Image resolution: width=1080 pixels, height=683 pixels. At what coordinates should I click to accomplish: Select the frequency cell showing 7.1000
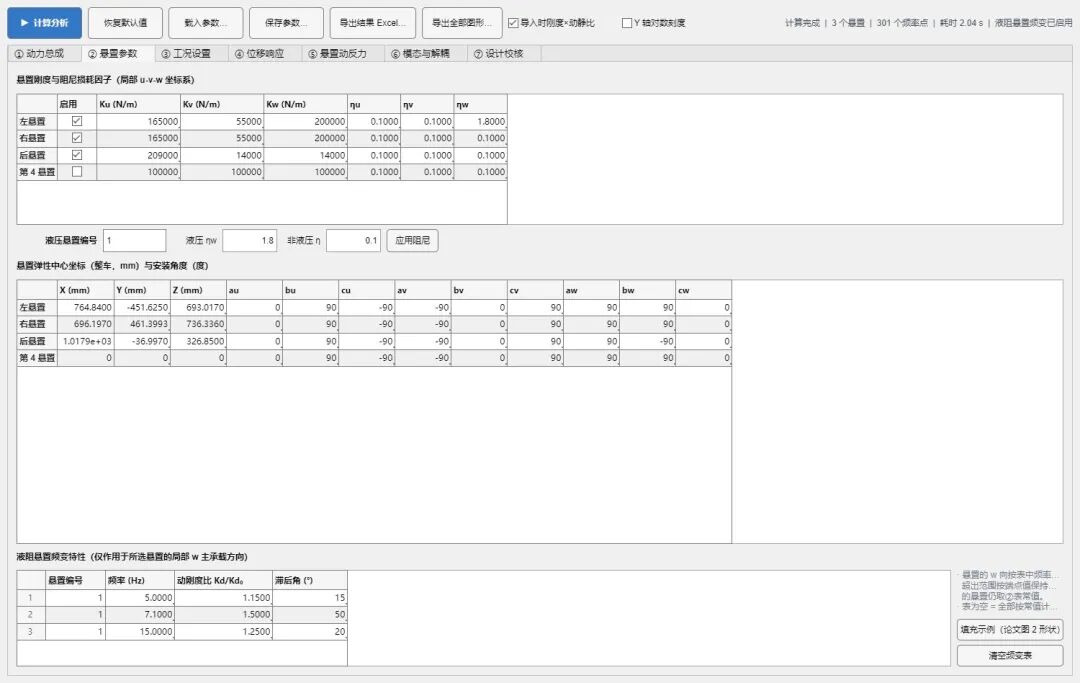click(140, 614)
